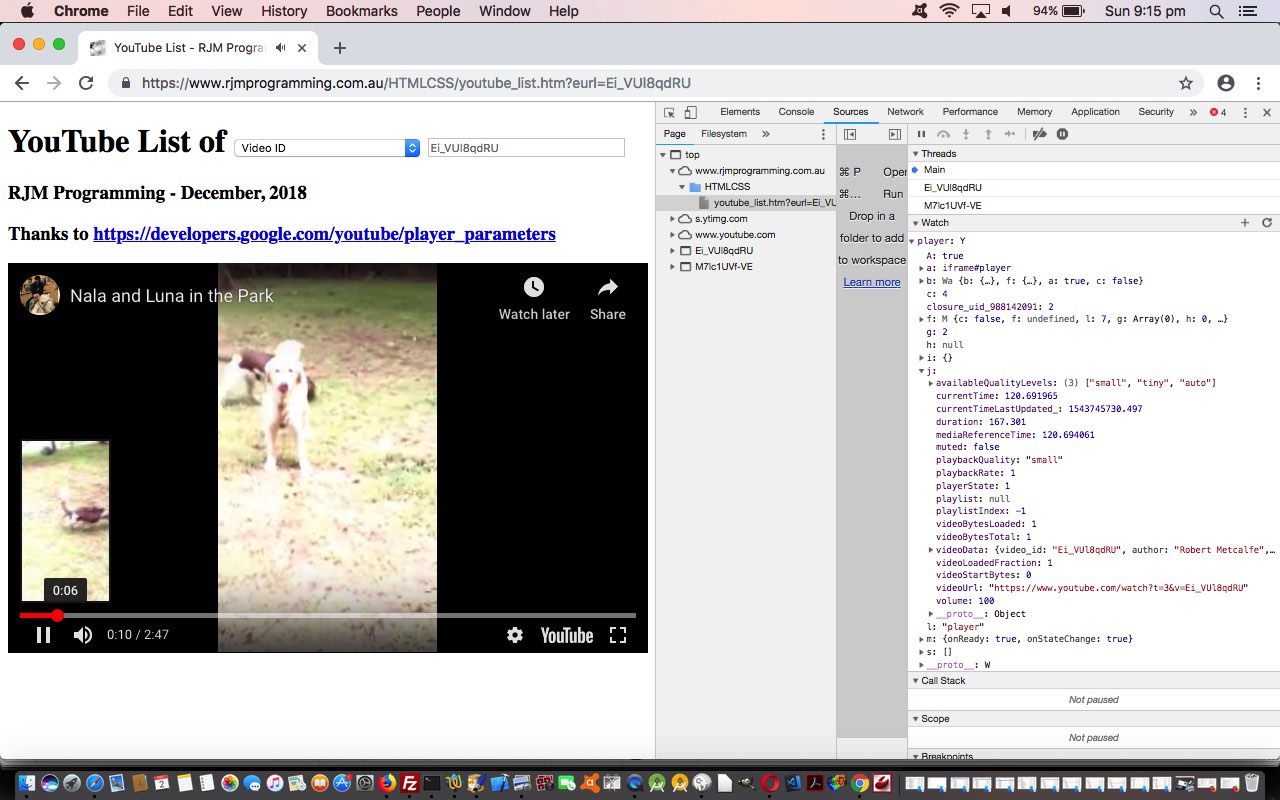Close the DevTools panel
1280x800 pixels.
[x=1267, y=112]
